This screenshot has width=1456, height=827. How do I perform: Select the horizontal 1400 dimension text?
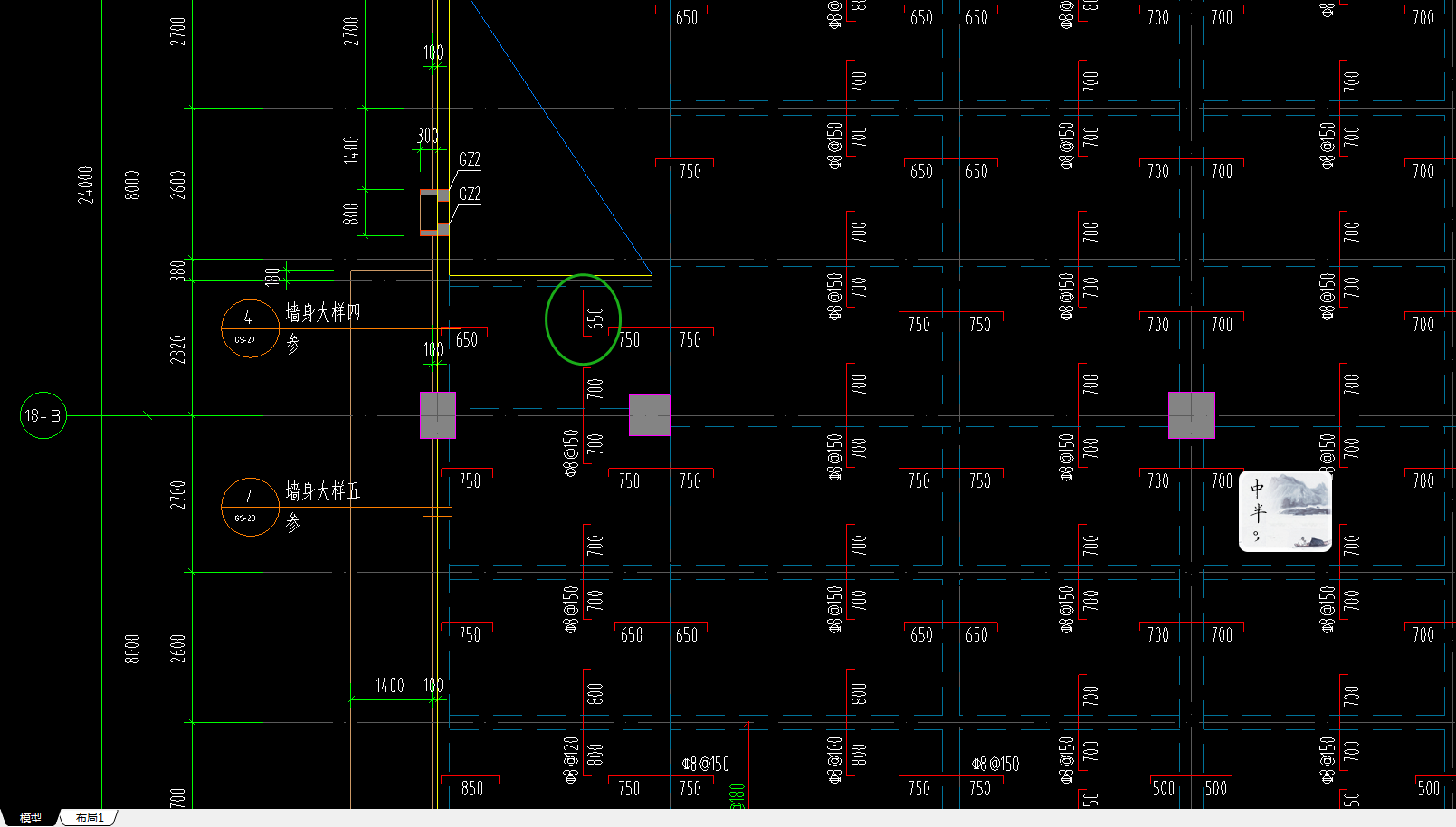[390, 686]
